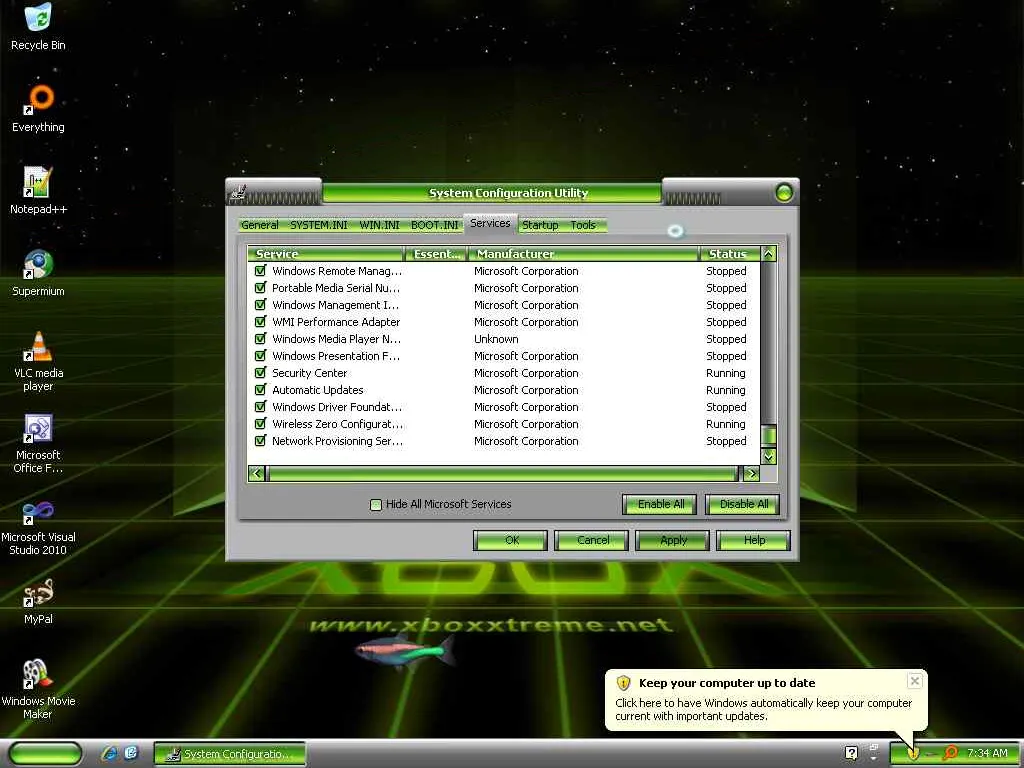Uncheck Network Provisioning Service
The width and height of the screenshot is (1024, 768).
pos(261,440)
